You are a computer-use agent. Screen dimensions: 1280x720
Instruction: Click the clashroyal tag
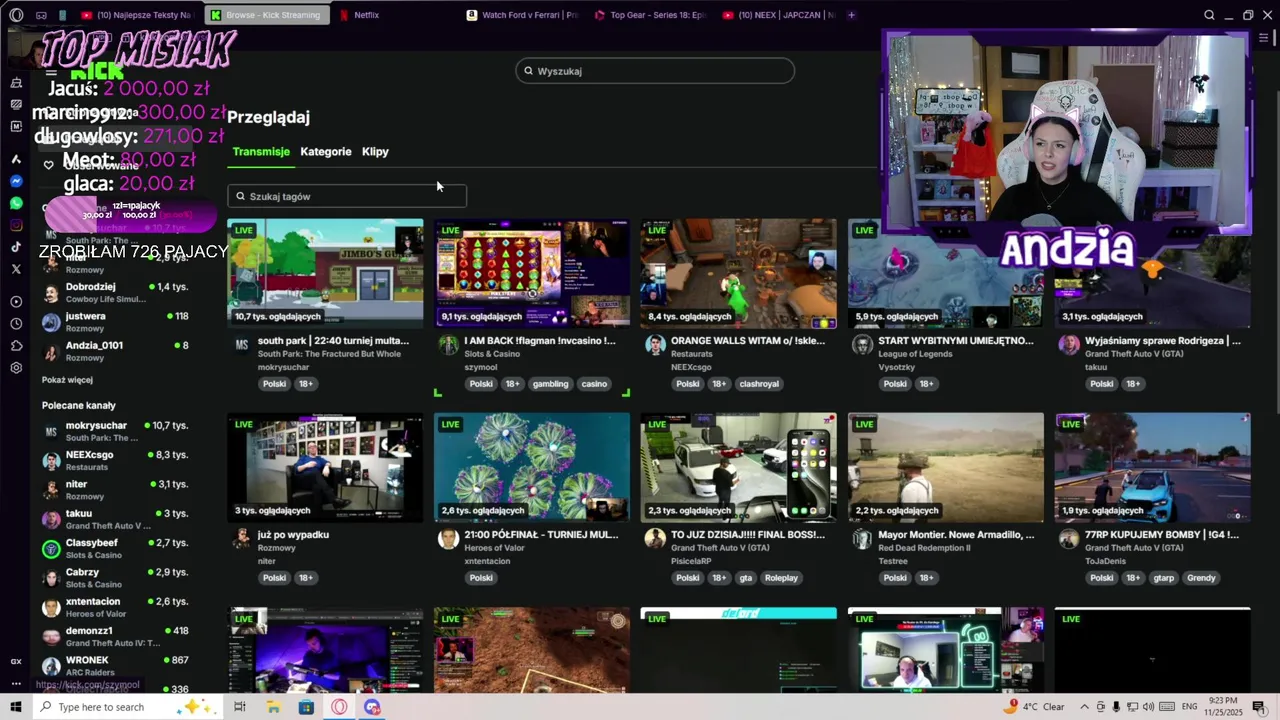758,384
